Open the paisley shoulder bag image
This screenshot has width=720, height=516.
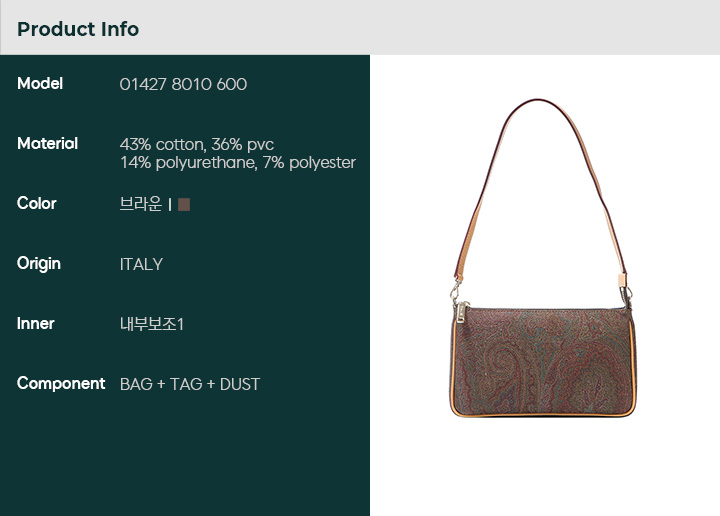[542, 258]
